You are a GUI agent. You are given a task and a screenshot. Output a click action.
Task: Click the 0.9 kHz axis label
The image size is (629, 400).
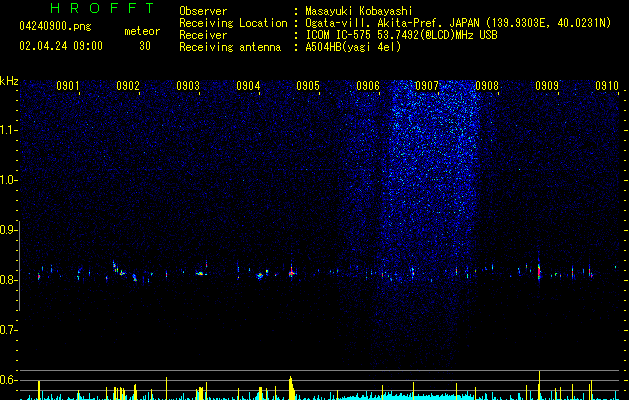(x=8, y=230)
